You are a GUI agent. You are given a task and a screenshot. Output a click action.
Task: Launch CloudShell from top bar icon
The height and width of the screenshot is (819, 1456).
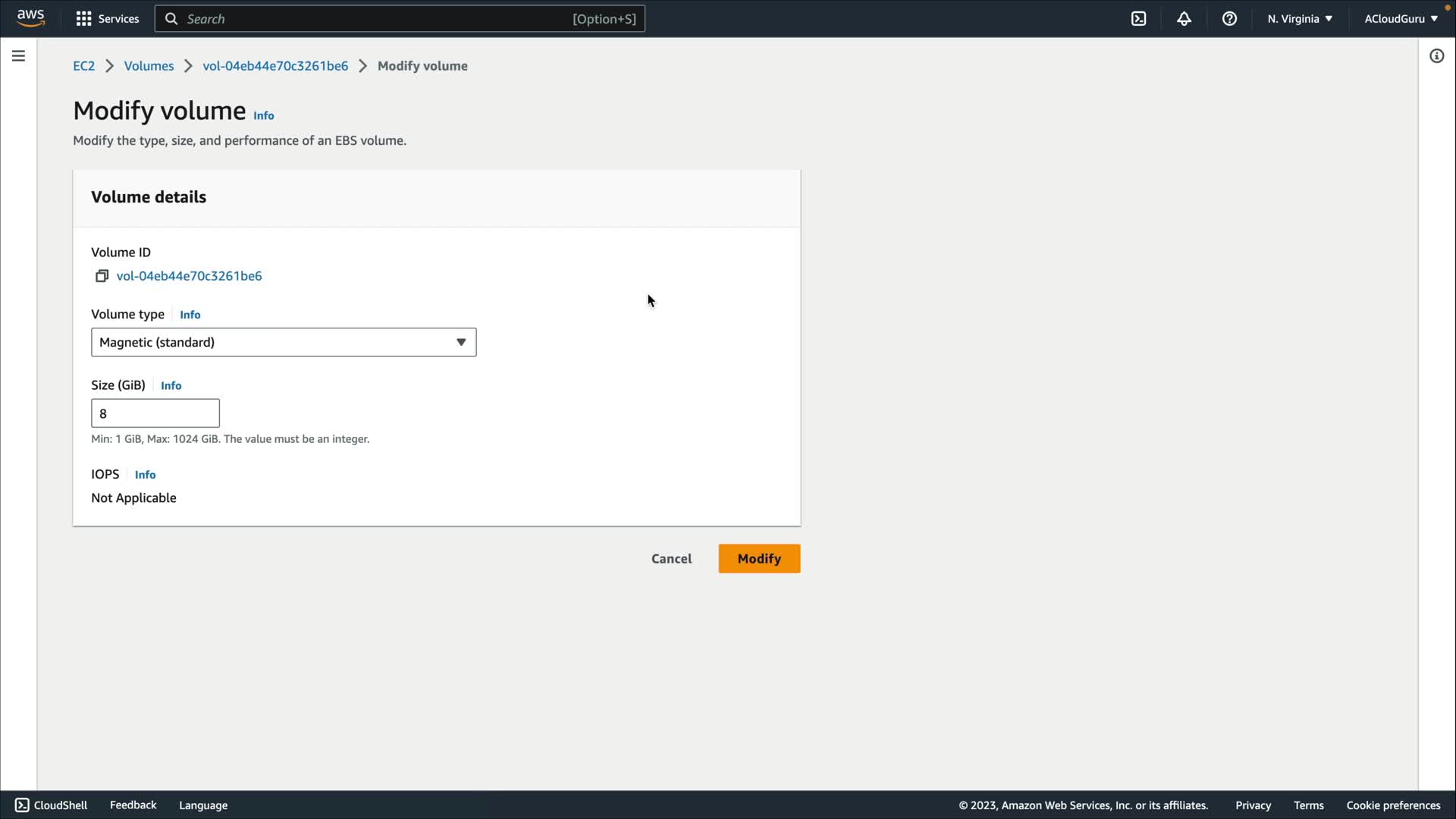coord(1138,19)
